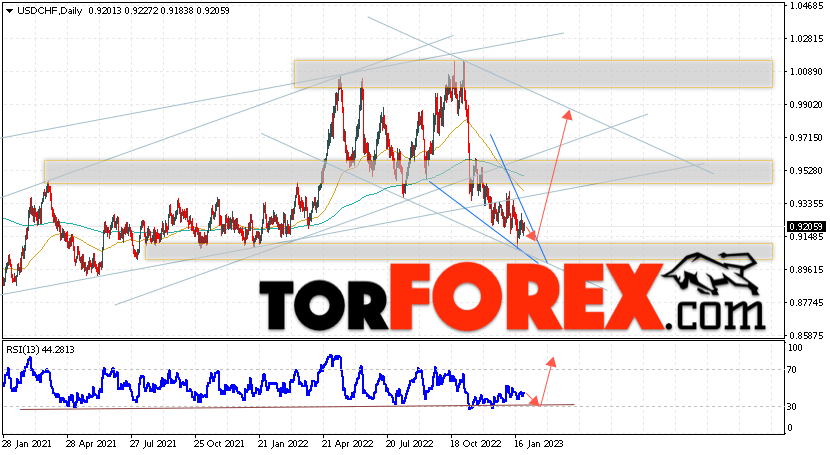Select the 28 Jan 2021 date label
Viewport: 830px width, 455px height.
(27, 443)
